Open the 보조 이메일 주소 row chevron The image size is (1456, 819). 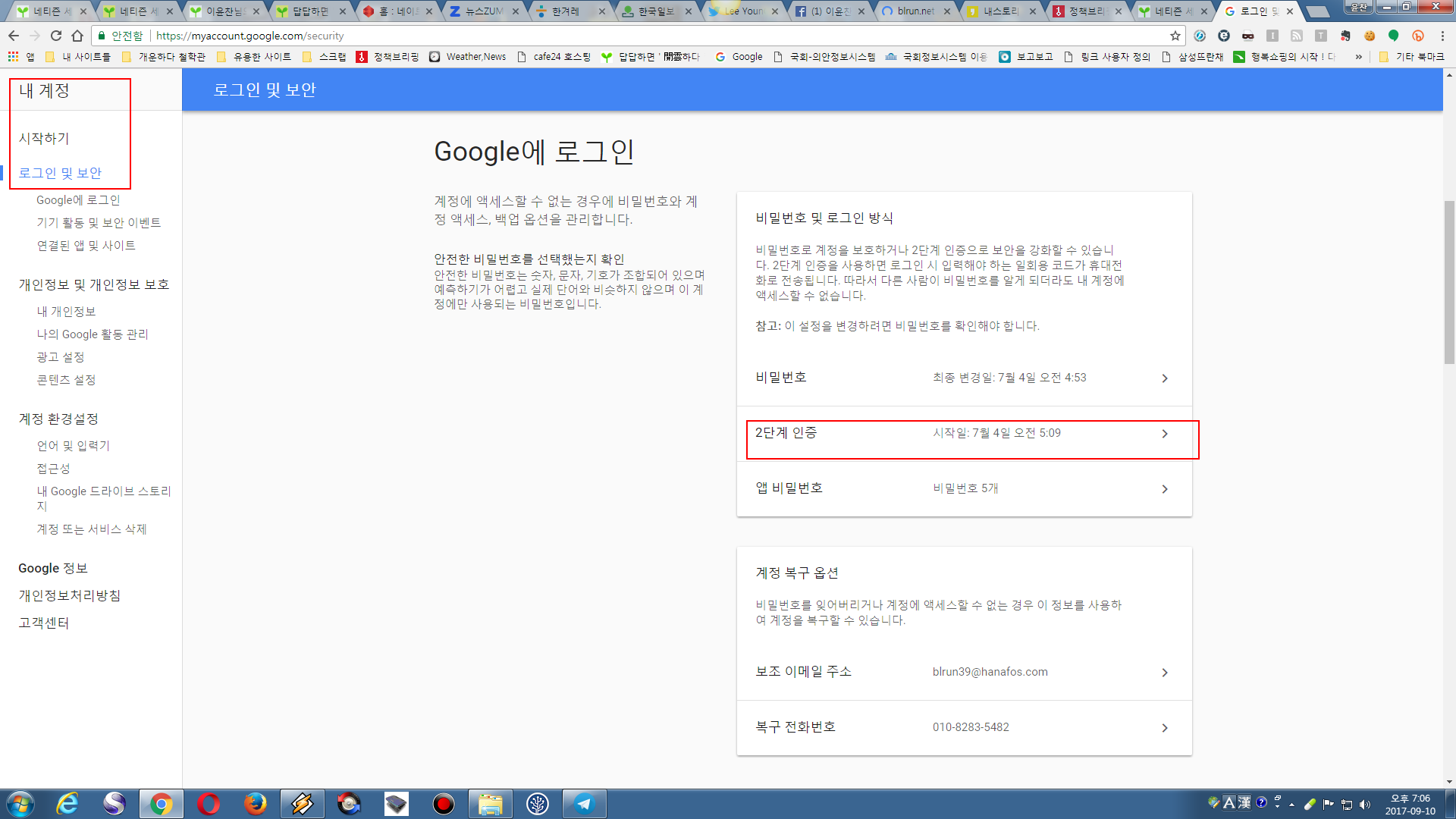[x=1165, y=673]
